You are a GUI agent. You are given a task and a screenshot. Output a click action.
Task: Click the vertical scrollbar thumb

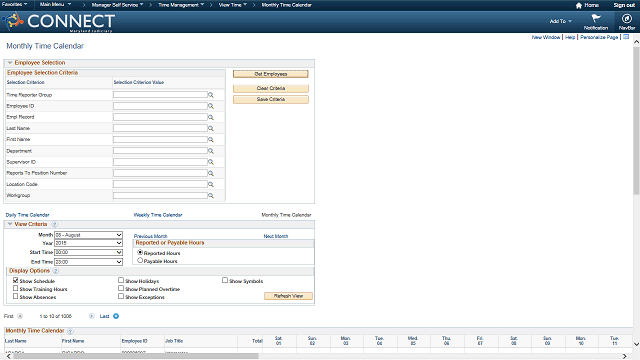click(x=636, y=120)
